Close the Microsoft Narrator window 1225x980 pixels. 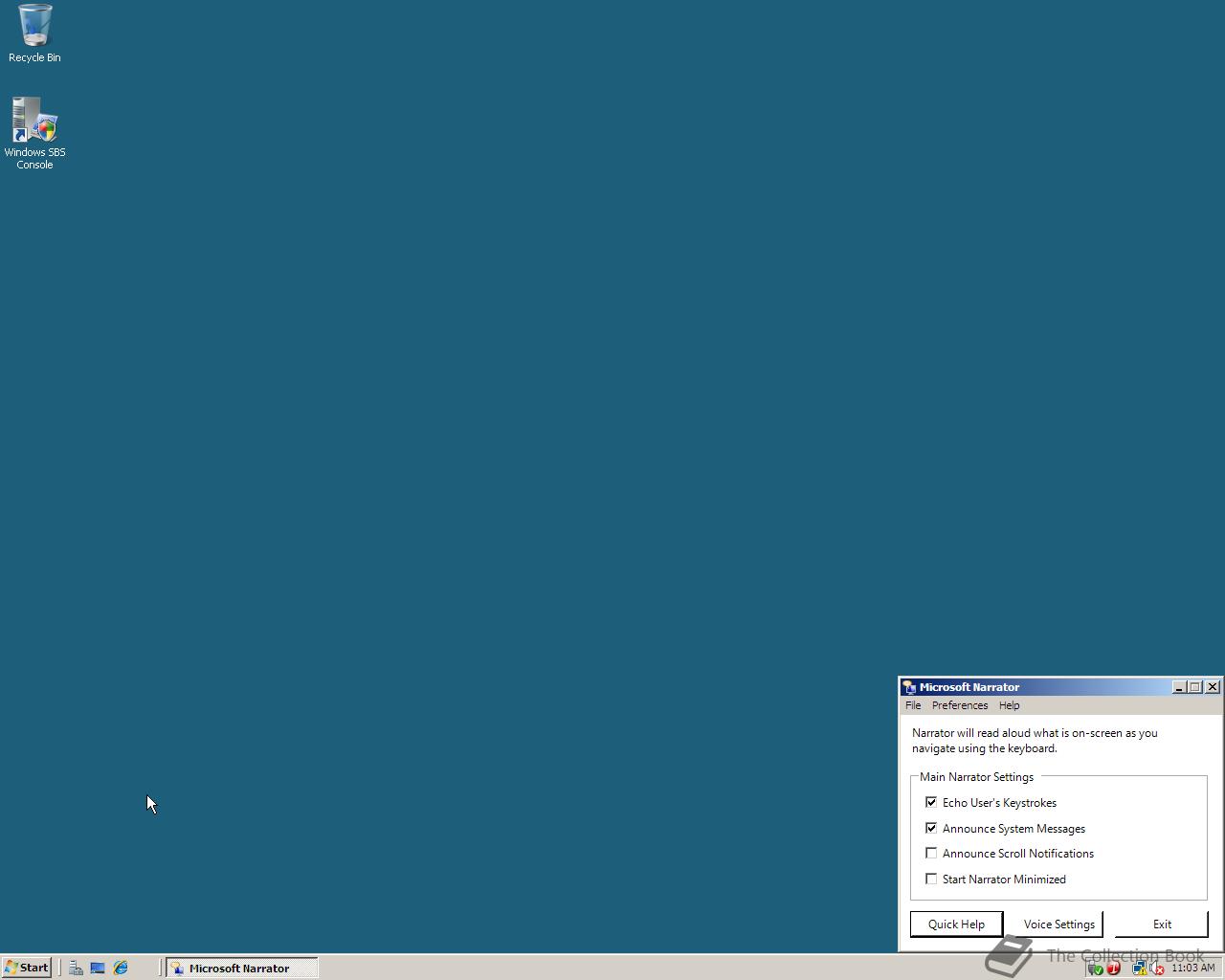1213,687
